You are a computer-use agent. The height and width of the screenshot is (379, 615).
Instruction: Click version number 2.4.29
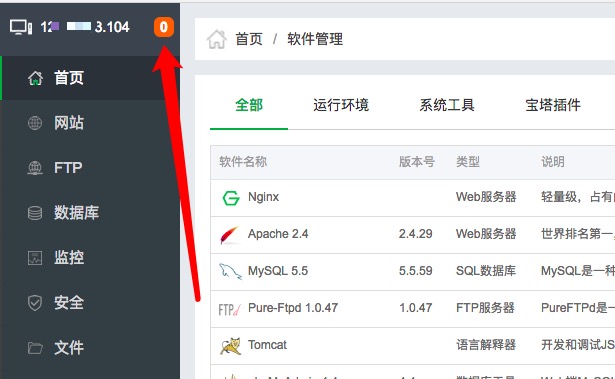point(416,234)
